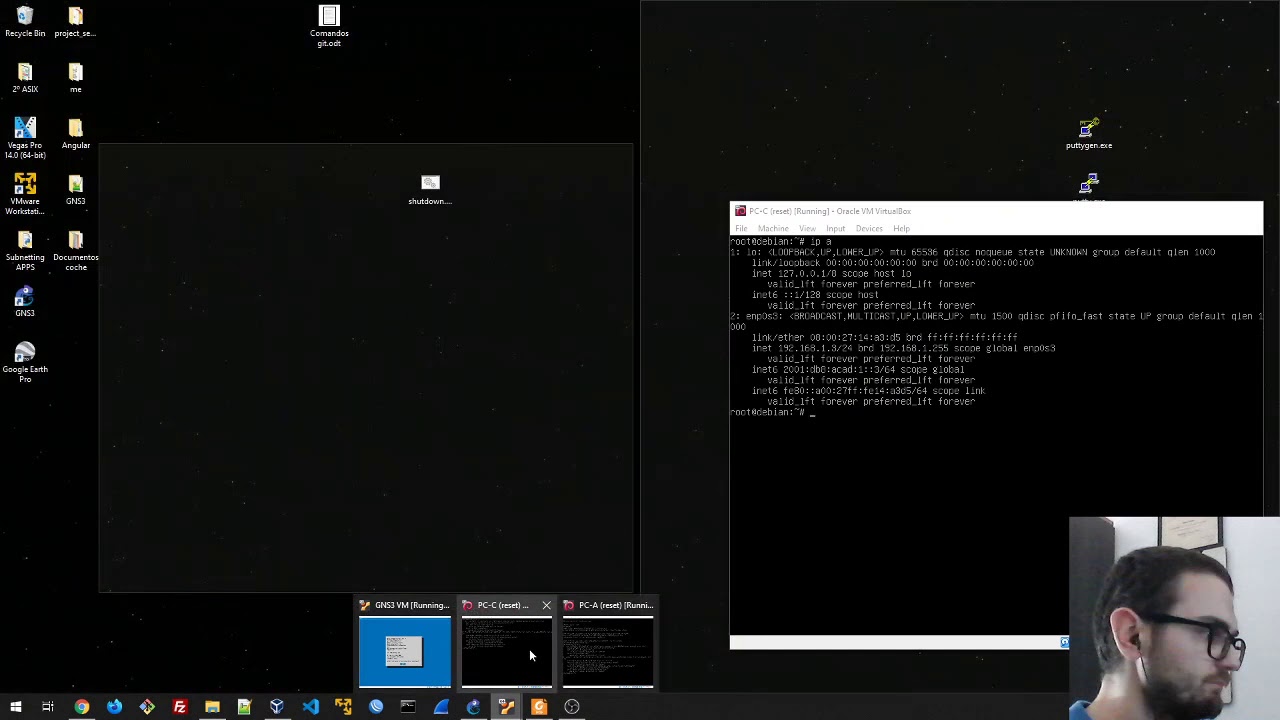Launch Google Earth Pro desktop shortcut
Screen dimensions: 1280x720
25,362
